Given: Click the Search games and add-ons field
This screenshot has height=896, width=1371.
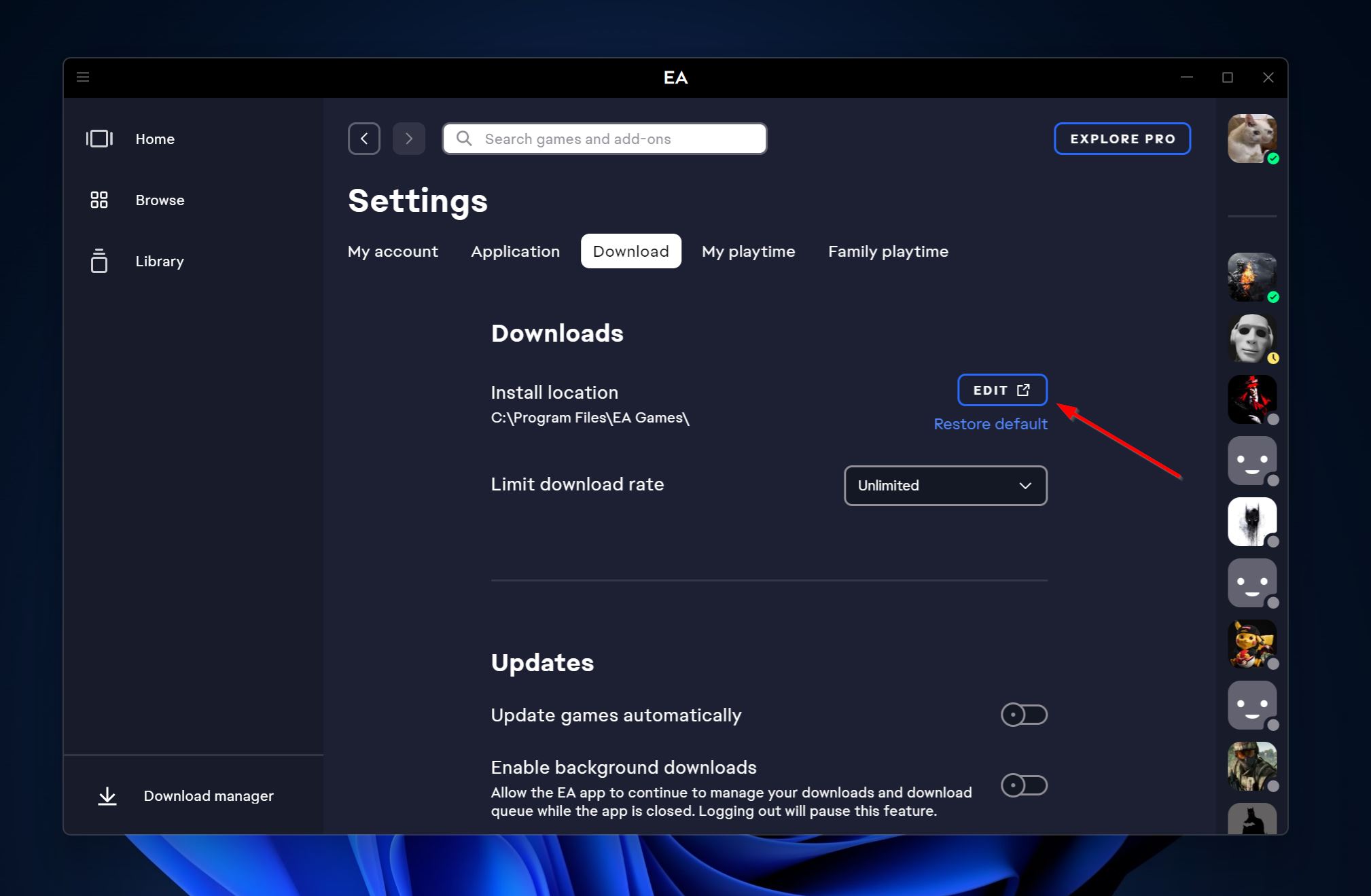Looking at the screenshot, I should point(605,138).
